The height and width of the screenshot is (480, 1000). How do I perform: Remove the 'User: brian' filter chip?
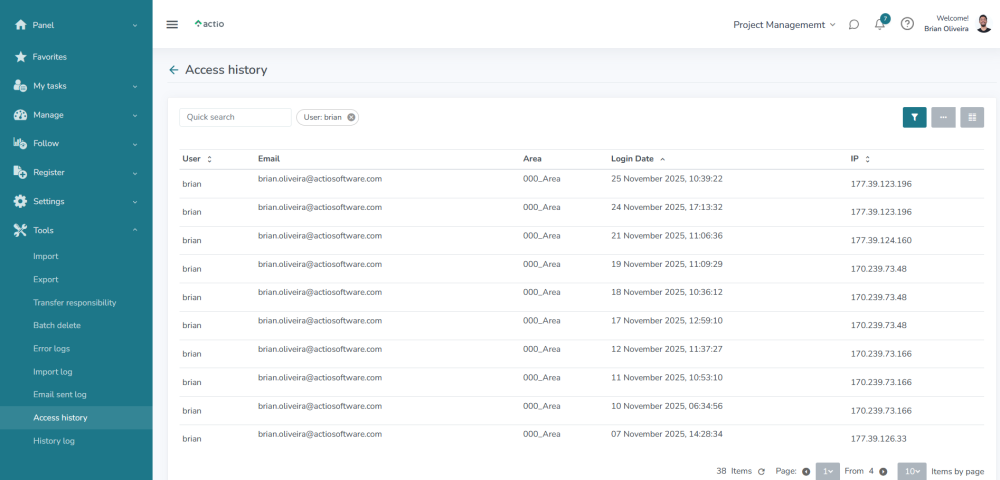coord(351,117)
